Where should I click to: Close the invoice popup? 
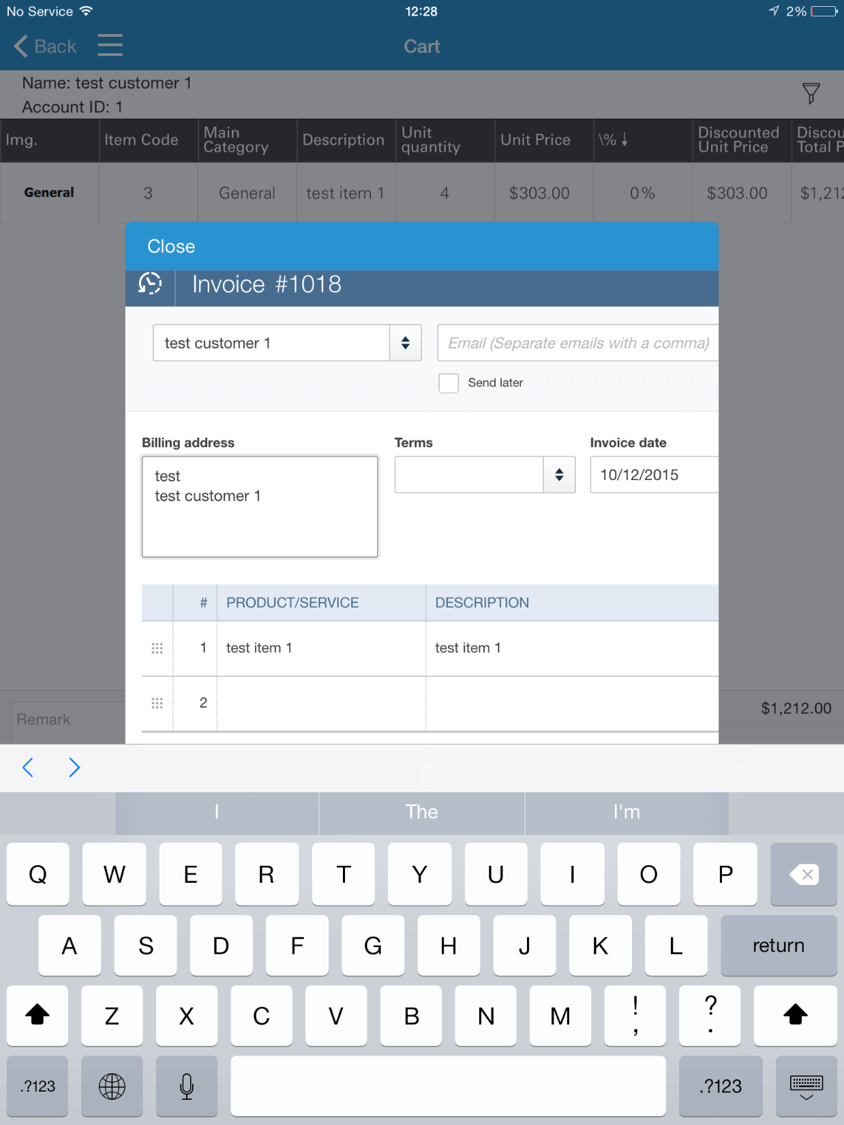(171, 247)
